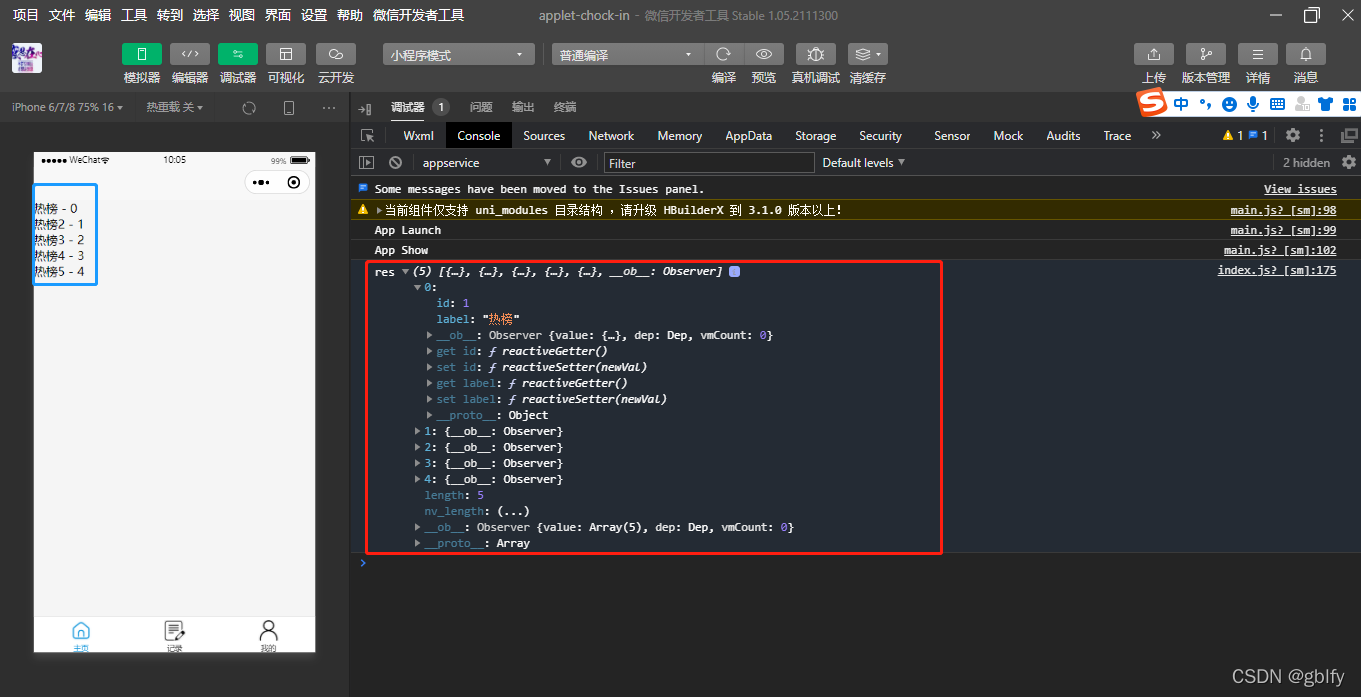Viewport: 1361px width, 697px height.
Task: Toggle the live expression eye icon
Action: [579, 162]
